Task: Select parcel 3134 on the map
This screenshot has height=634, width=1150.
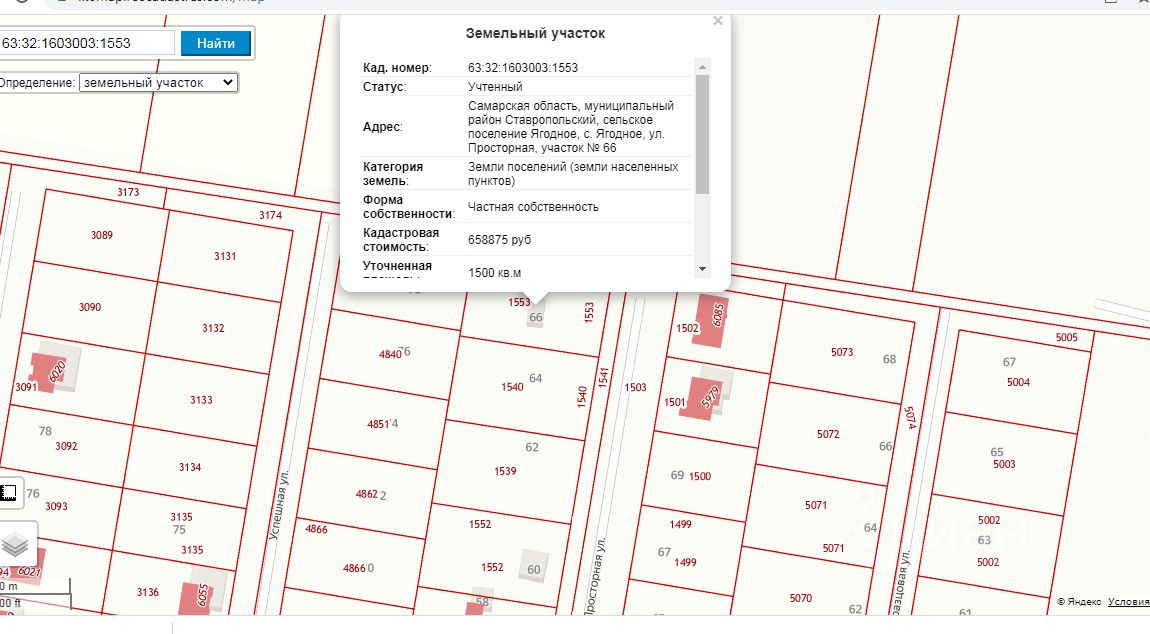Action: click(190, 467)
